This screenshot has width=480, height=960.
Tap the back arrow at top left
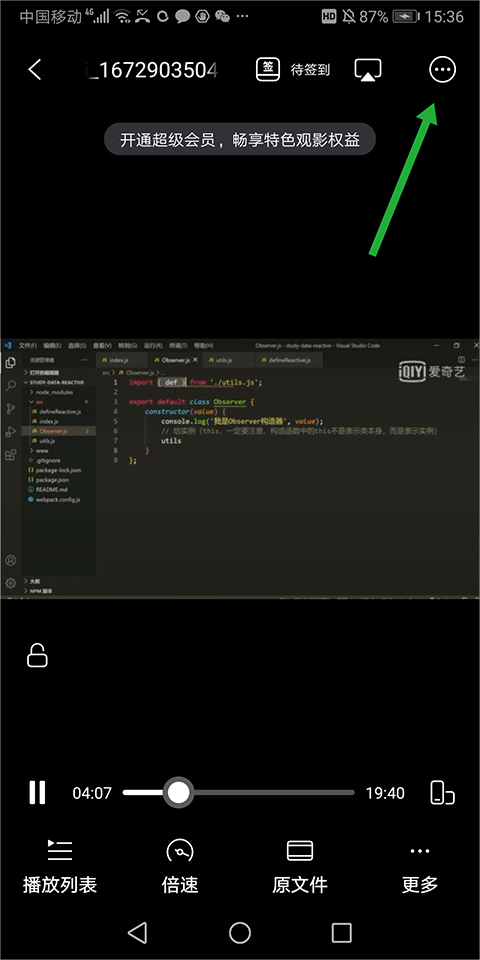click(x=35, y=70)
